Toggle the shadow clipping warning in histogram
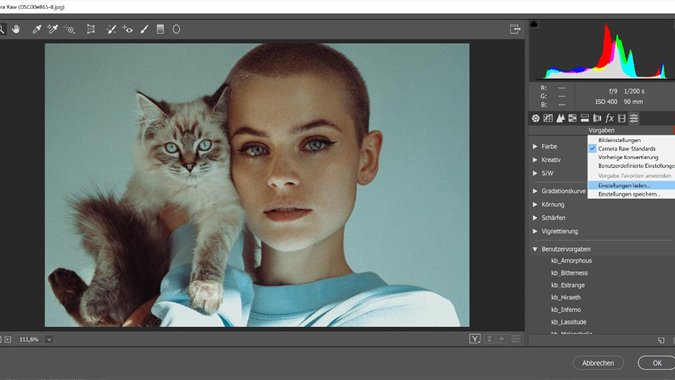This screenshot has height=380, width=675. (x=534, y=24)
